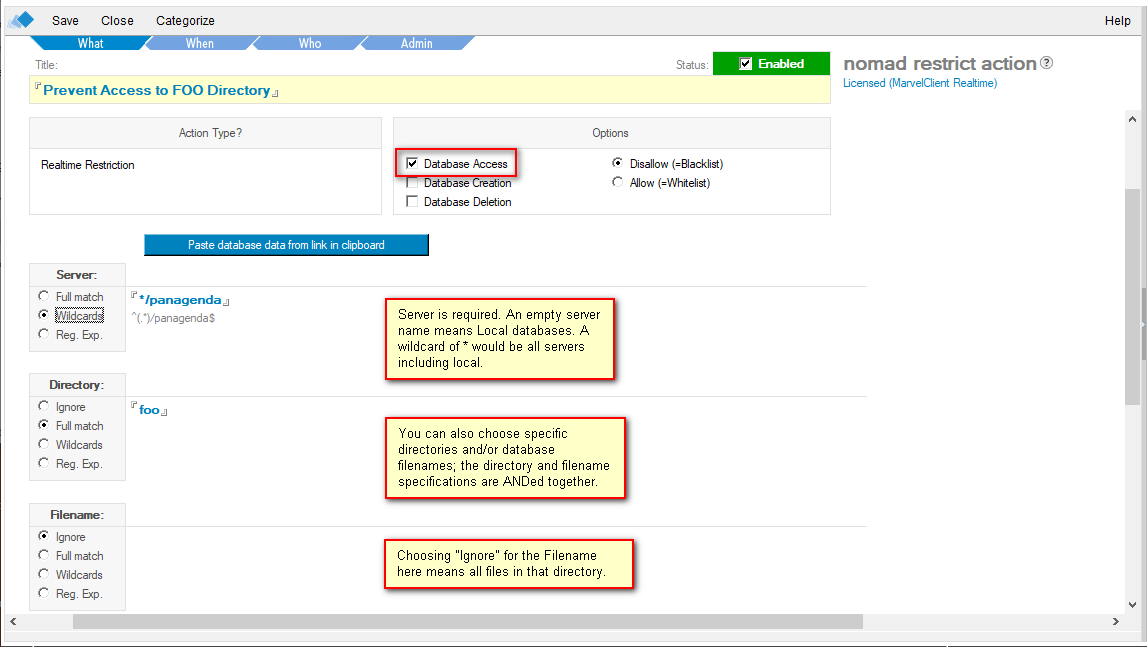Open the Admin tab
Image resolution: width=1147 pixels, height=647 pixels.
tap(417, 43)
